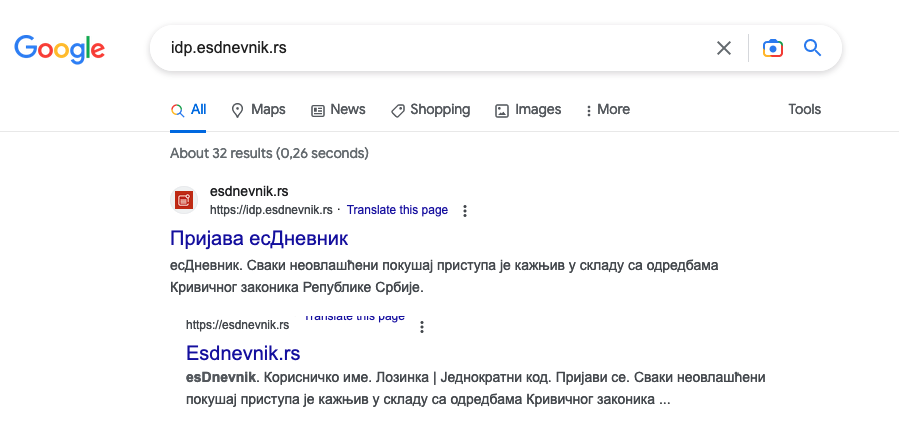Open three-dot menu for idp.esdnevnik.rs result
Image resolution: width=899 pixels, height=429 pixels.
[x=465, y=211]
